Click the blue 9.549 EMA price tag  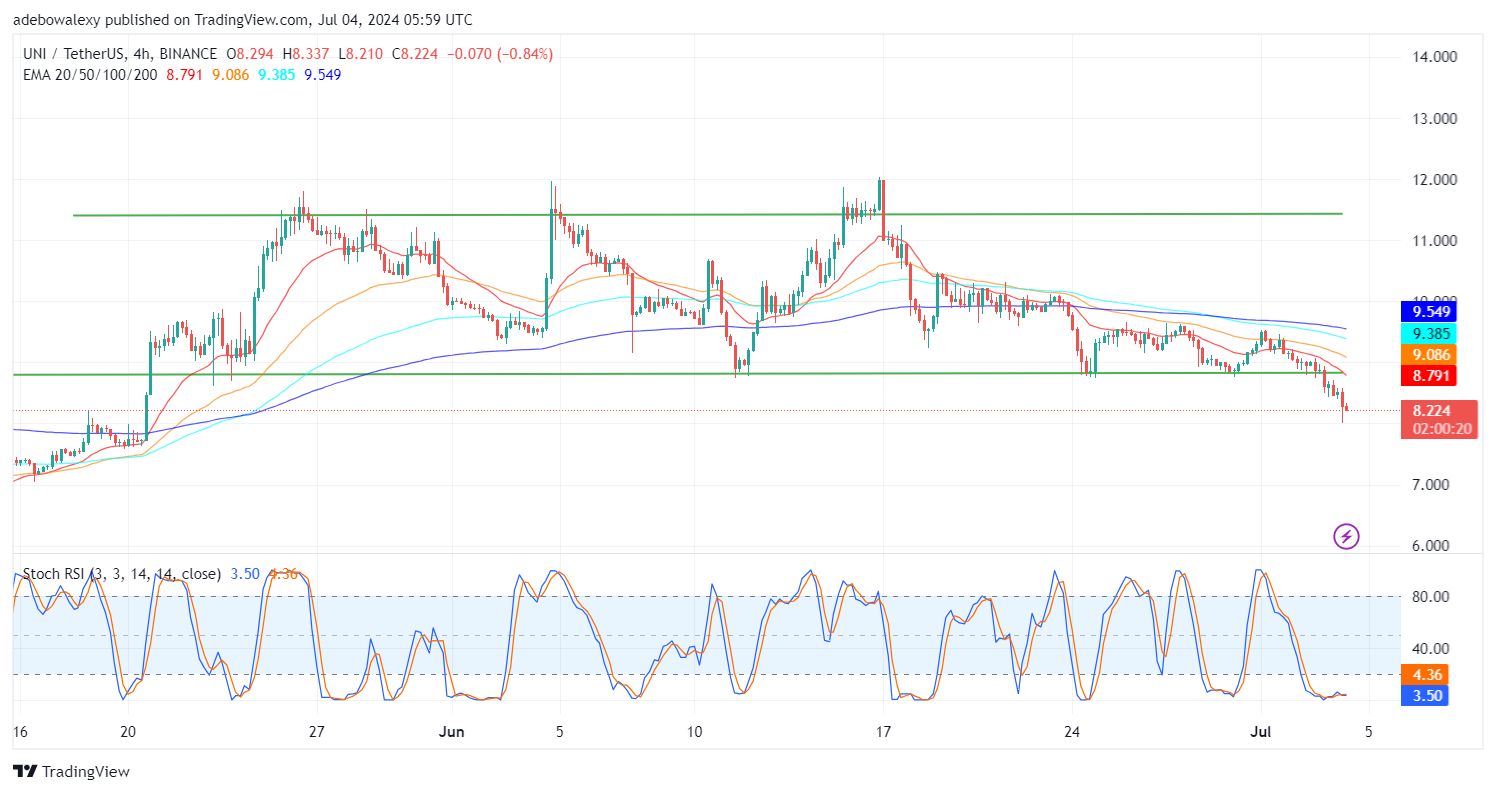(1428, 311)
